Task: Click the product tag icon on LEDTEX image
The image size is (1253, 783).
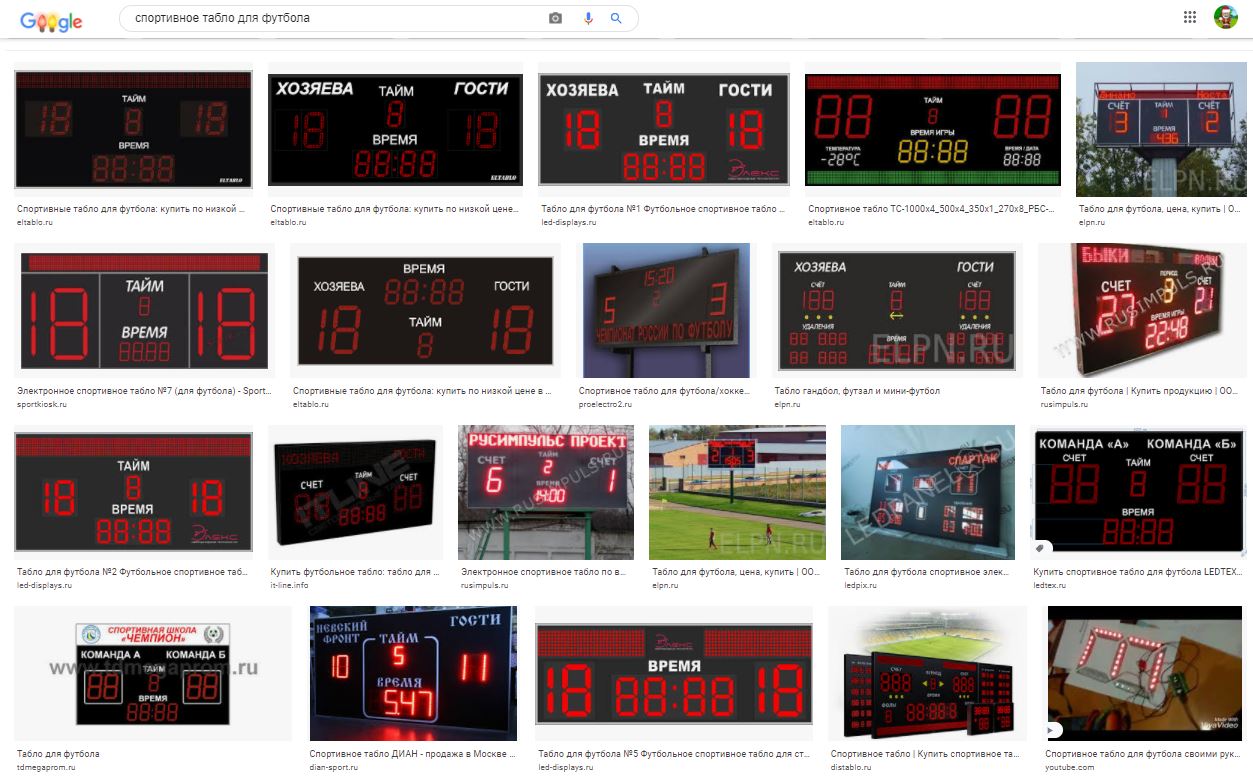Action: pos(1040,548)
